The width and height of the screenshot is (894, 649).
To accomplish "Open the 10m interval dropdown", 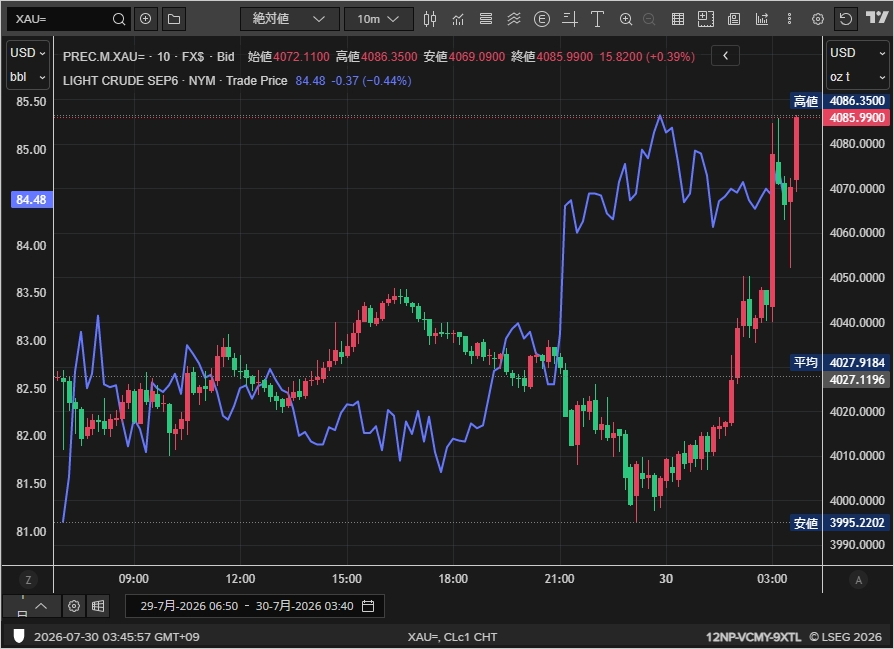I will click(379, 19).
